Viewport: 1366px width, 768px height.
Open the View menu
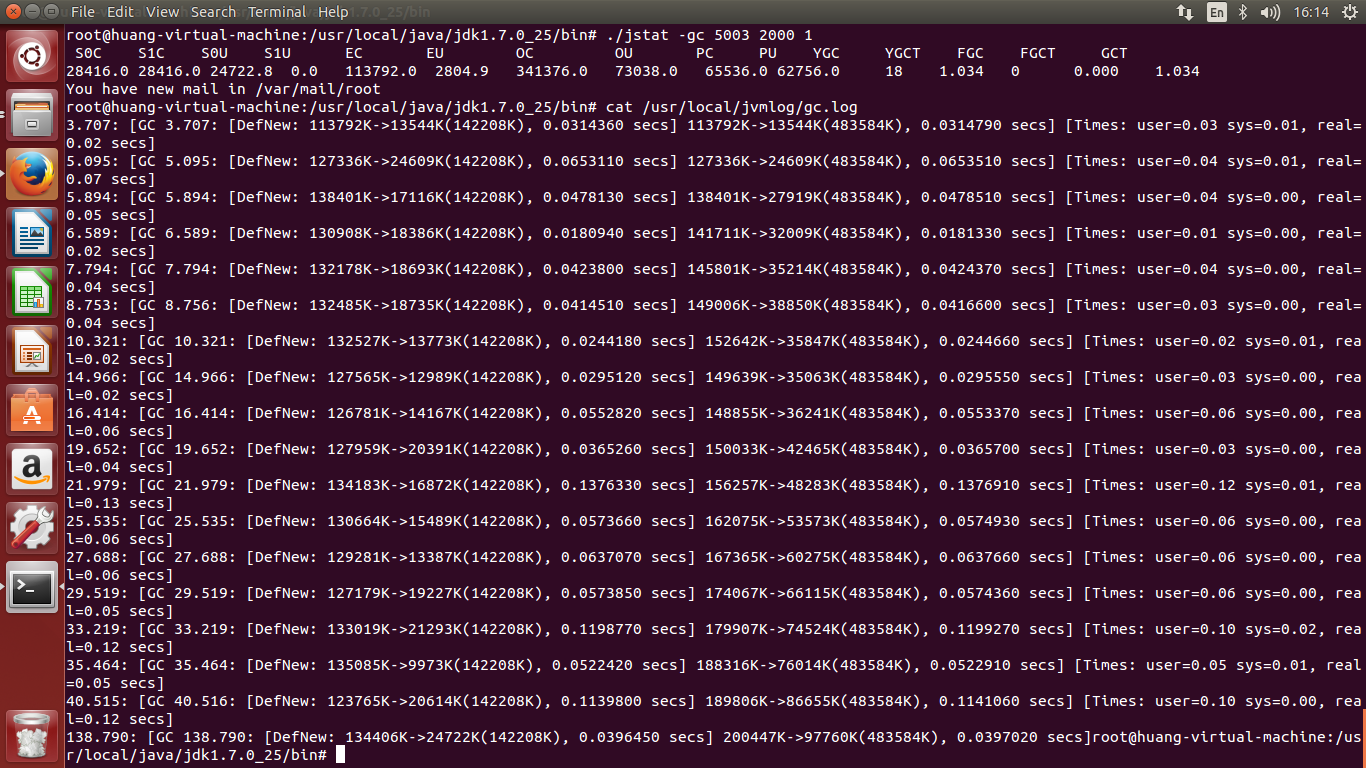162,12
